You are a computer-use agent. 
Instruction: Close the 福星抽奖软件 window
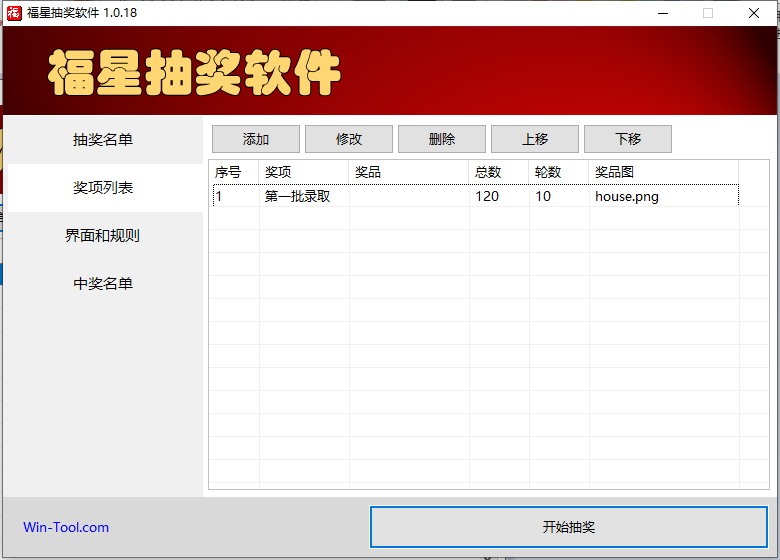click(753, 13)
